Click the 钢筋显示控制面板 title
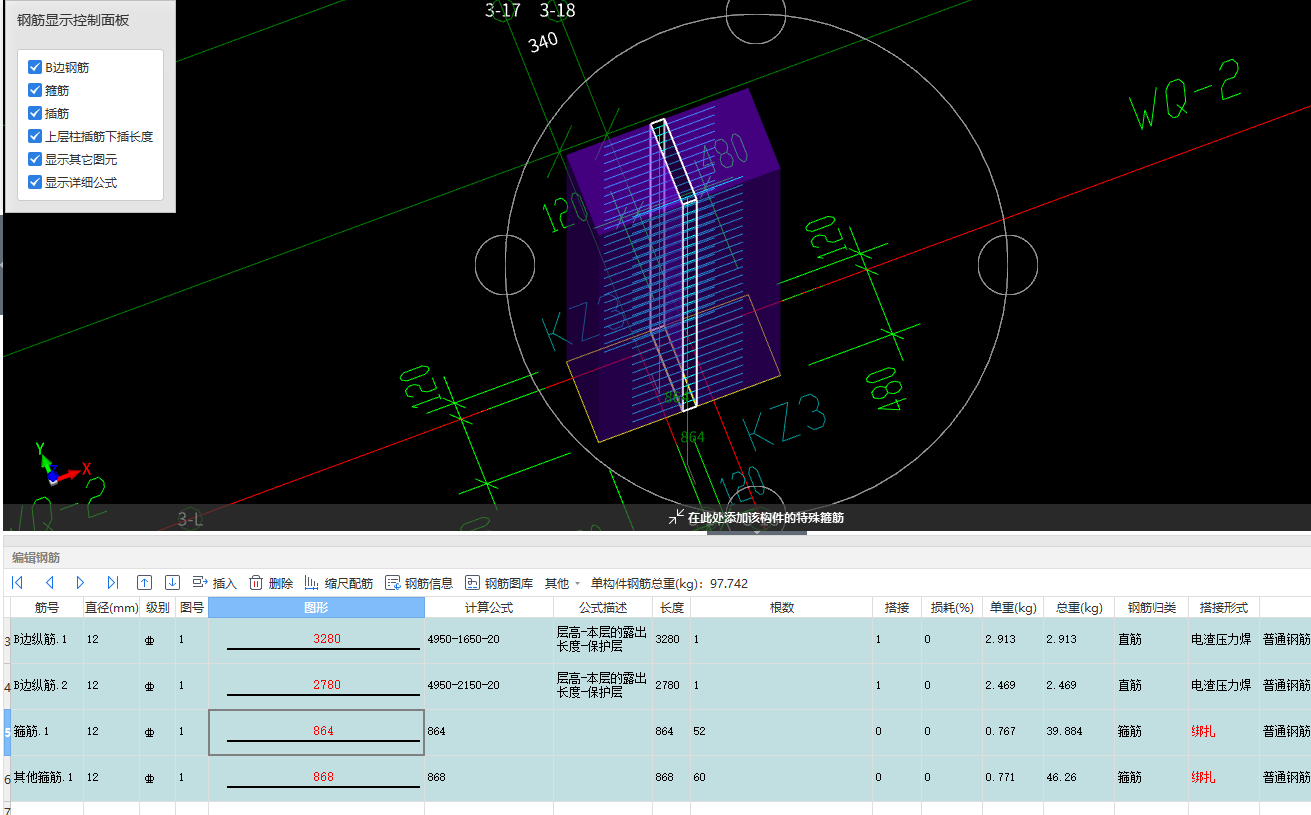The height and width of the screenshot is (815, 1311). (73, 20)
